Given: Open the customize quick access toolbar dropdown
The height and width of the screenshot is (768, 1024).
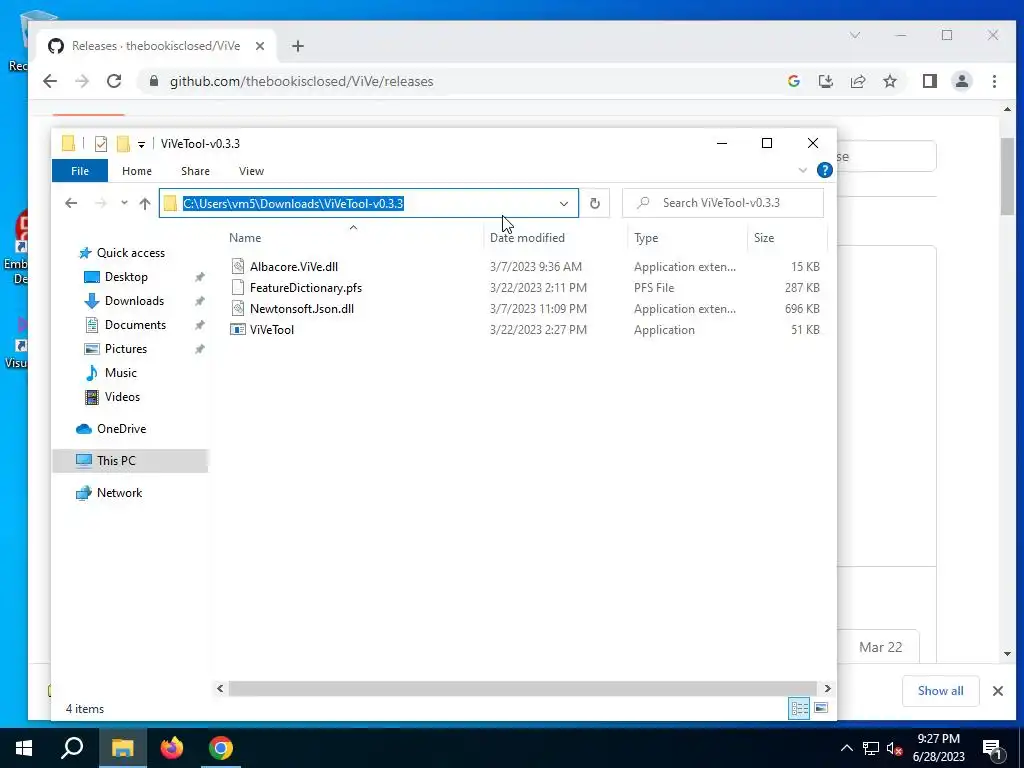Looking at the screenshot, I should [x=141, y=144].
